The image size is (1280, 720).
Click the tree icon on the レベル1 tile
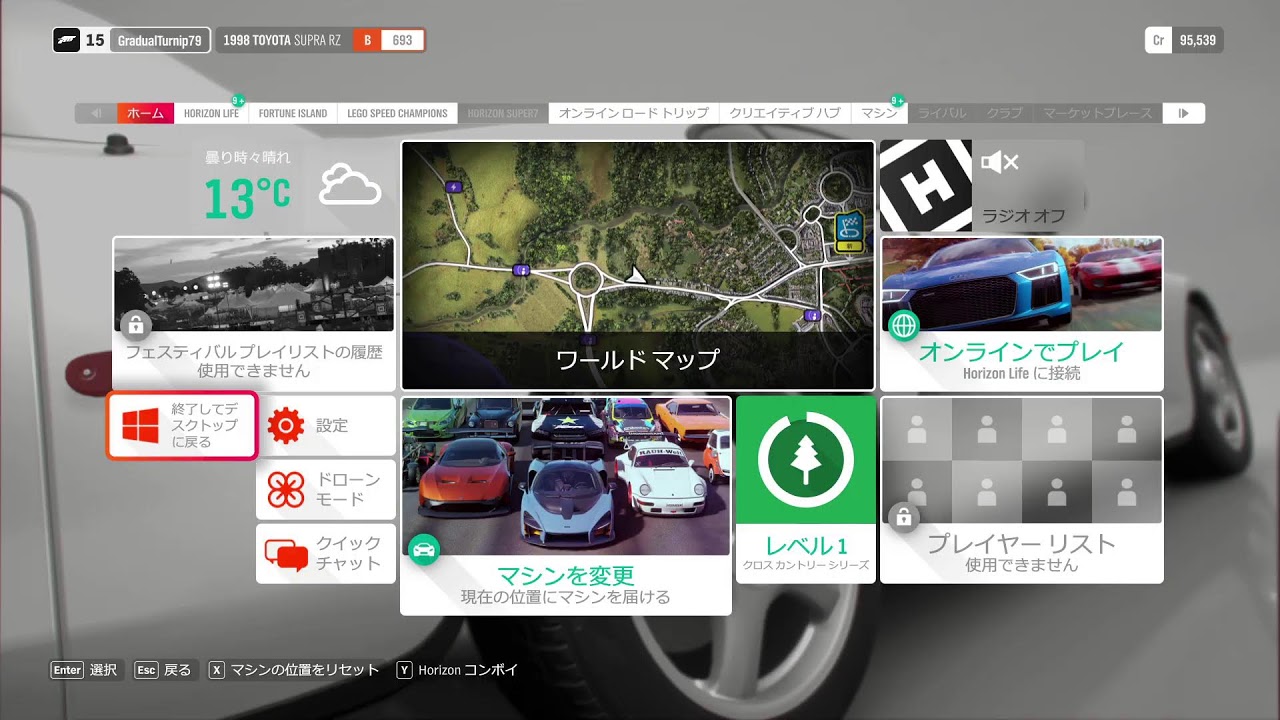pos(806,460)
